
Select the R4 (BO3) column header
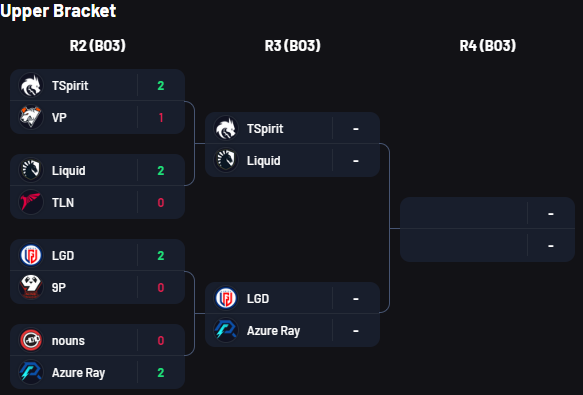coord(488,46)
